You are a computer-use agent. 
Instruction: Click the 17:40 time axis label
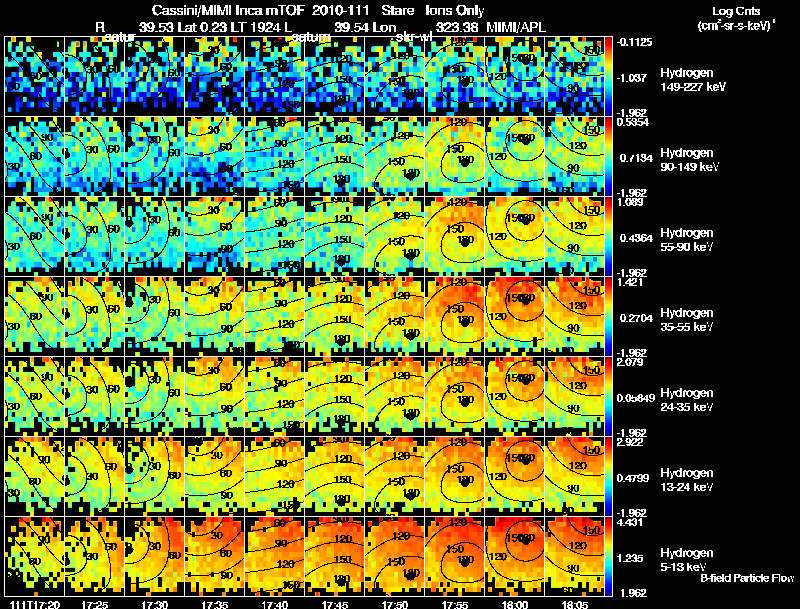click(x=275, y=604)
